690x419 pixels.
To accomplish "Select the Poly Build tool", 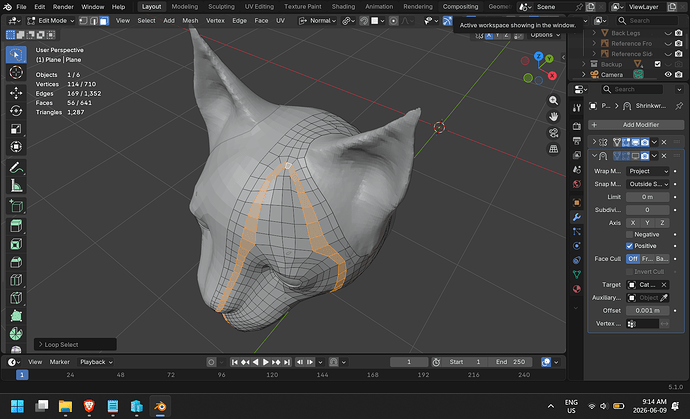I will coord(16,316).
